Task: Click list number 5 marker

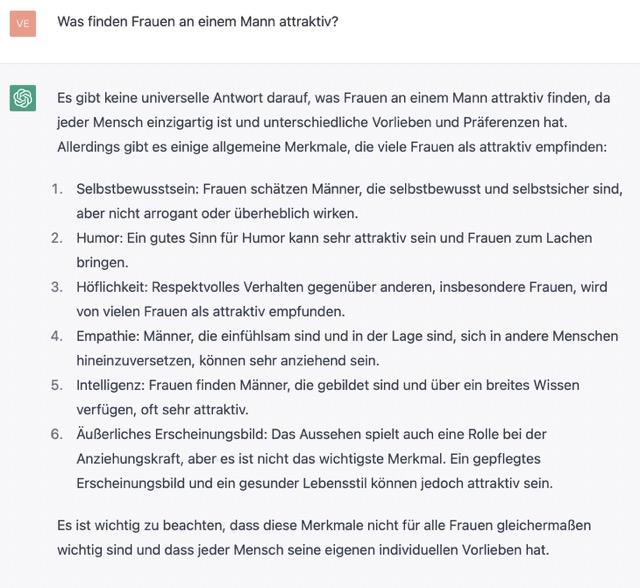Action: point(56,385)
